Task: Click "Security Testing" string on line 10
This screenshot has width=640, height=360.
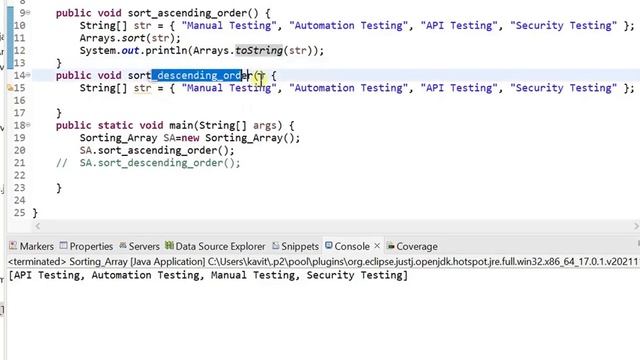Action: tap(563, 26)
